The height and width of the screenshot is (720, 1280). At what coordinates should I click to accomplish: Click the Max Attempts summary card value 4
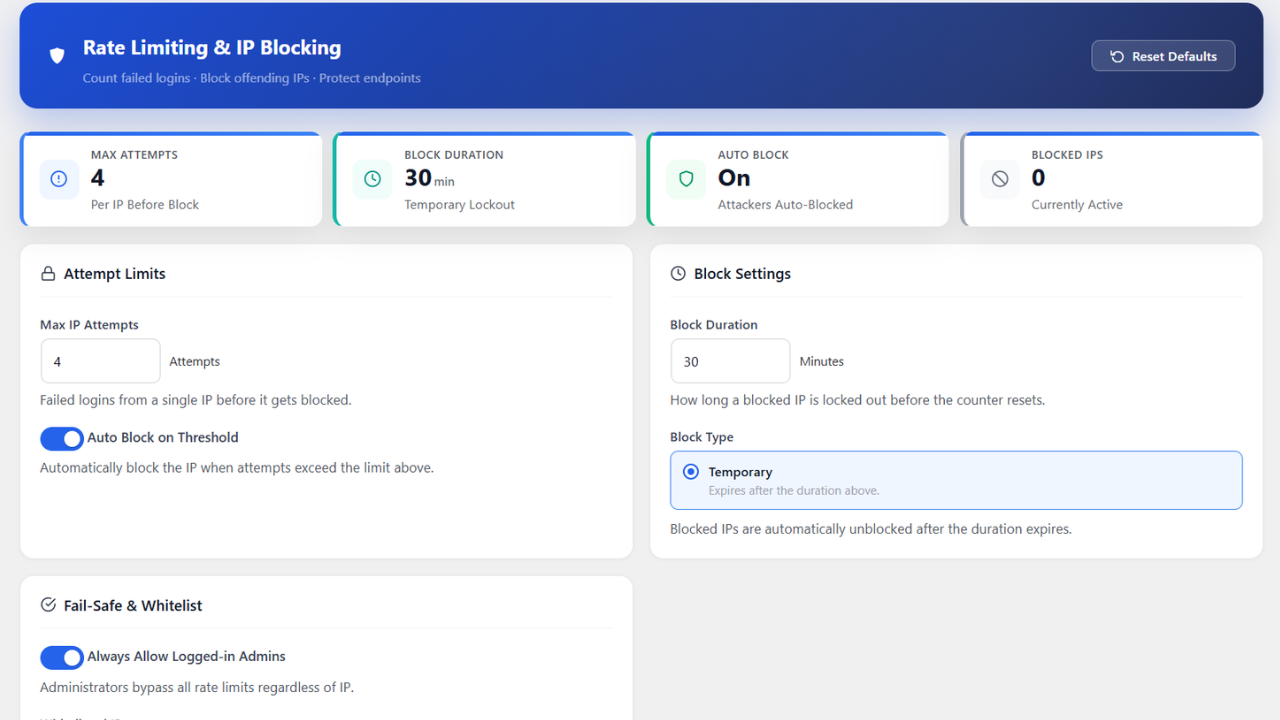click(x=98, y=178)
